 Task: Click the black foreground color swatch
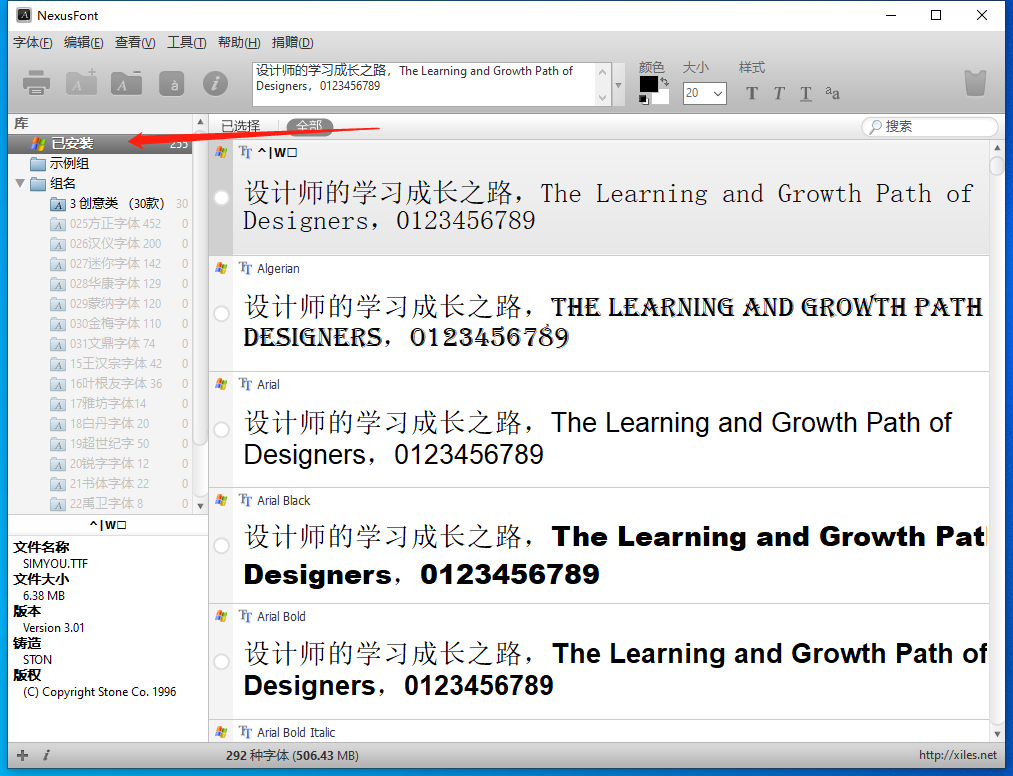649,84
